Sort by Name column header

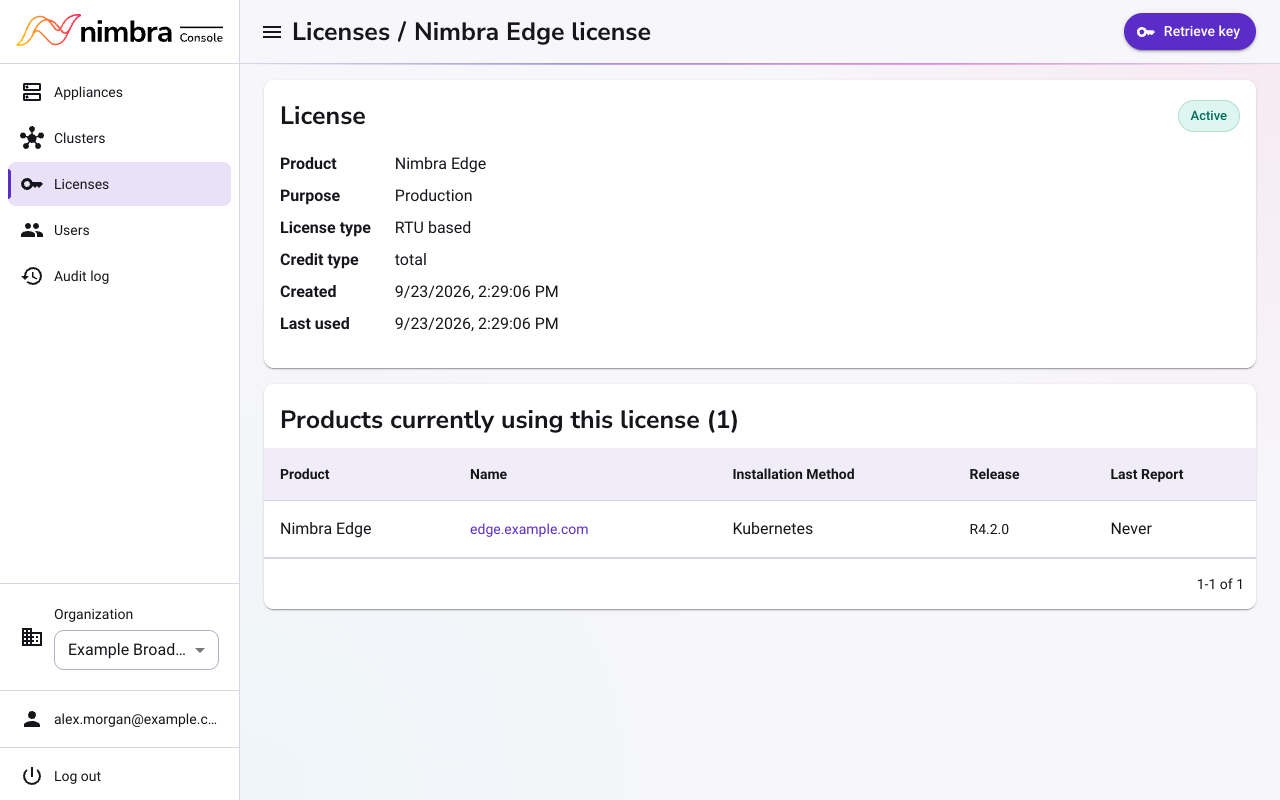coord(488,474)
